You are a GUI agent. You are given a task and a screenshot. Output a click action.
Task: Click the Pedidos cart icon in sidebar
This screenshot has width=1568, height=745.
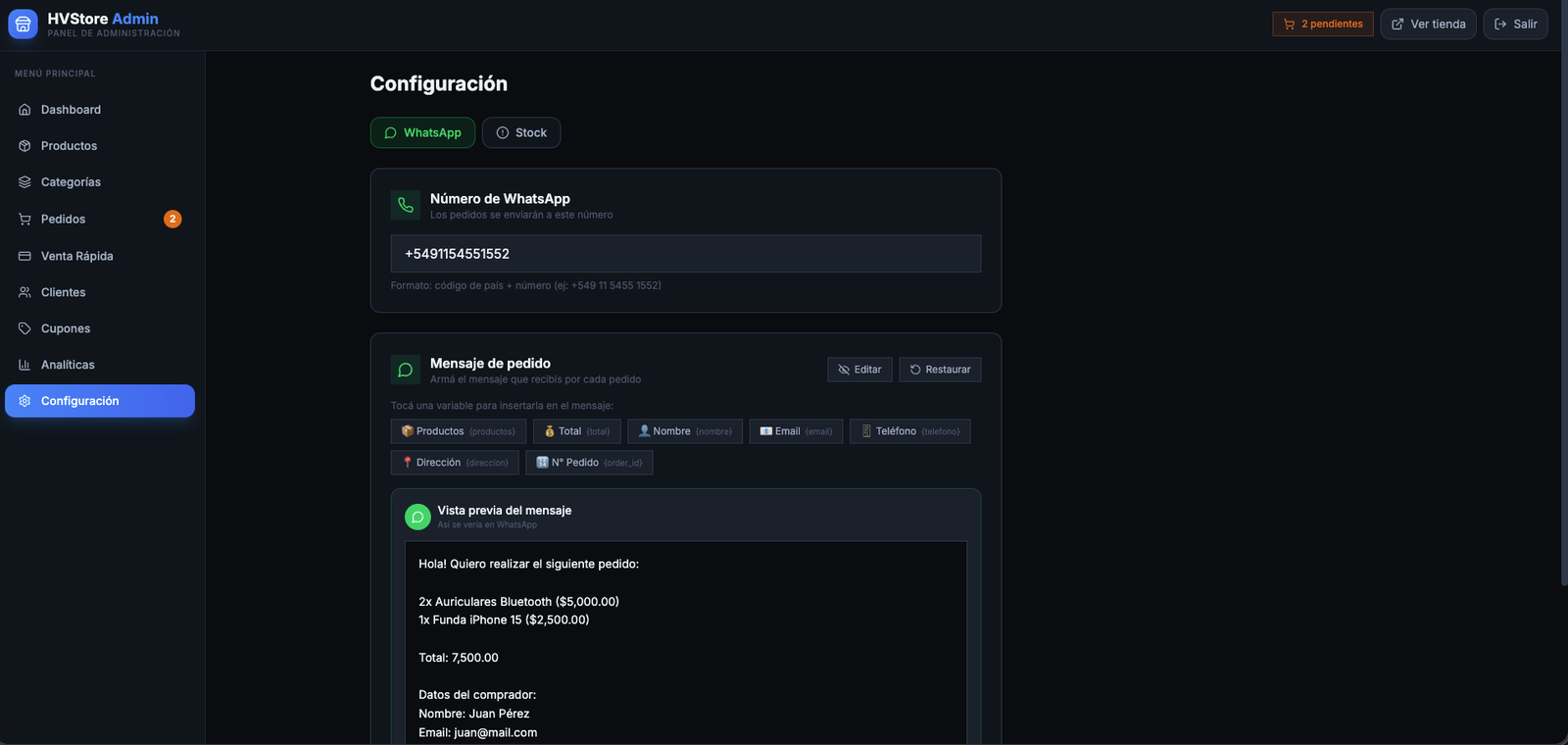pyautogui.click(x=24, y=220)
